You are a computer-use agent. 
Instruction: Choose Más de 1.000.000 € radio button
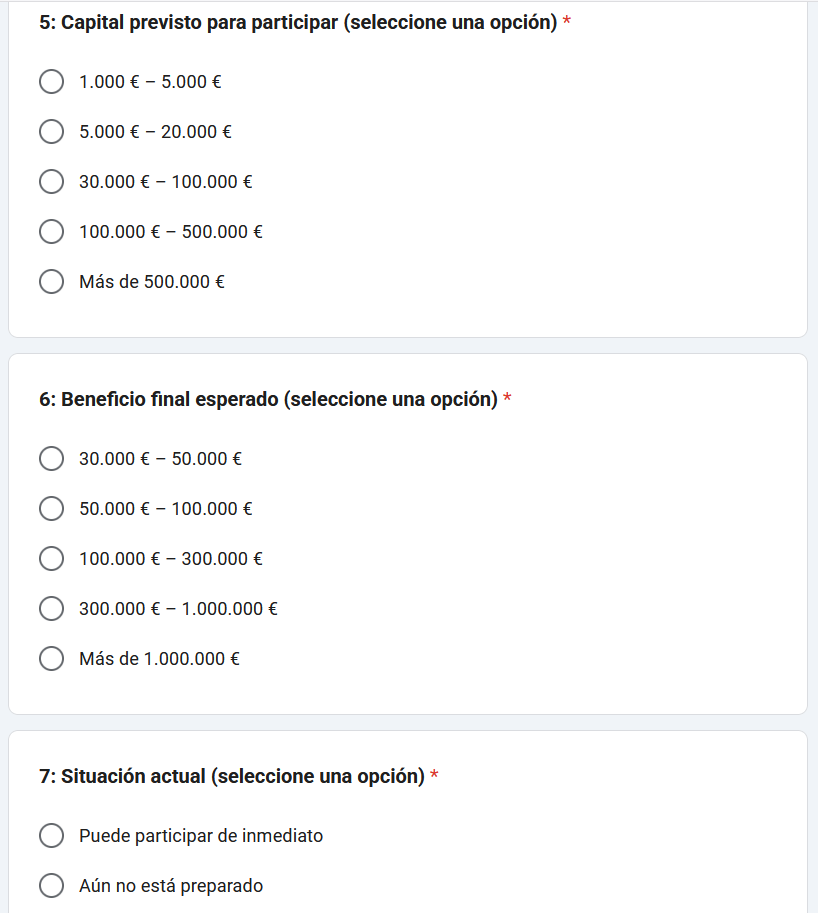(x=51, y=659)
